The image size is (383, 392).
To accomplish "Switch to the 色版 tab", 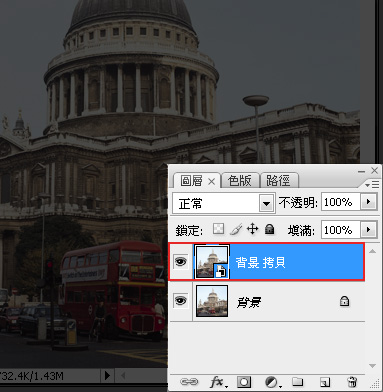I will click(x=240, y=181).
